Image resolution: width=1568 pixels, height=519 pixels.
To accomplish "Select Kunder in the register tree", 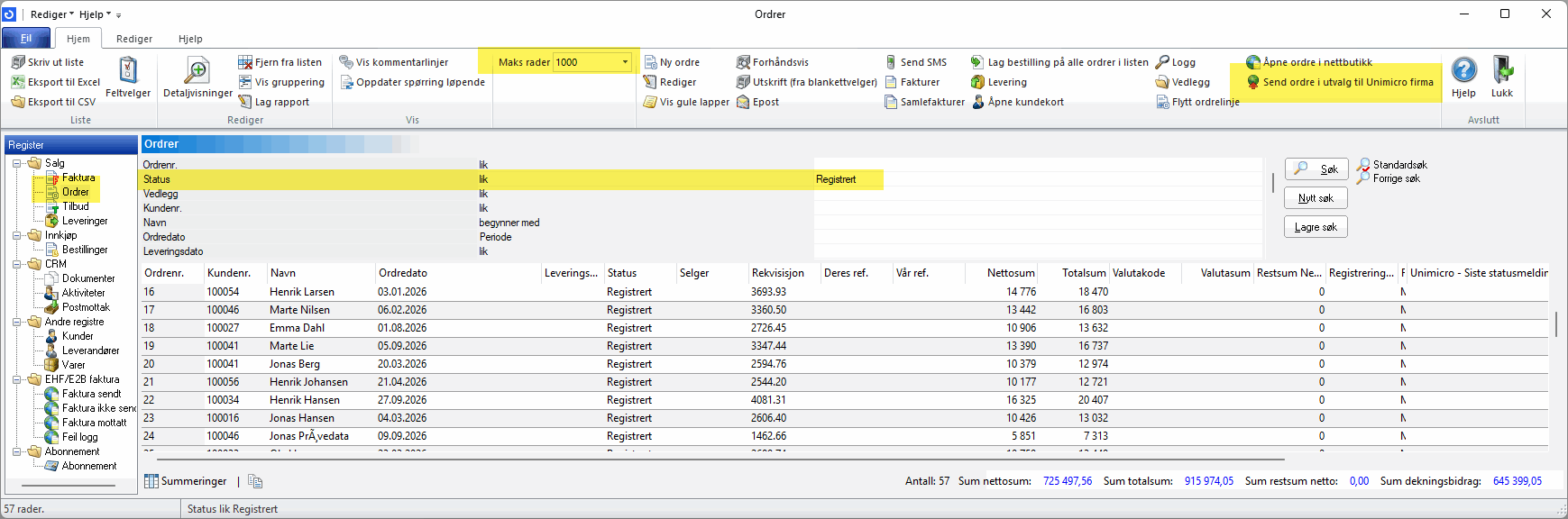I will 78,336.
